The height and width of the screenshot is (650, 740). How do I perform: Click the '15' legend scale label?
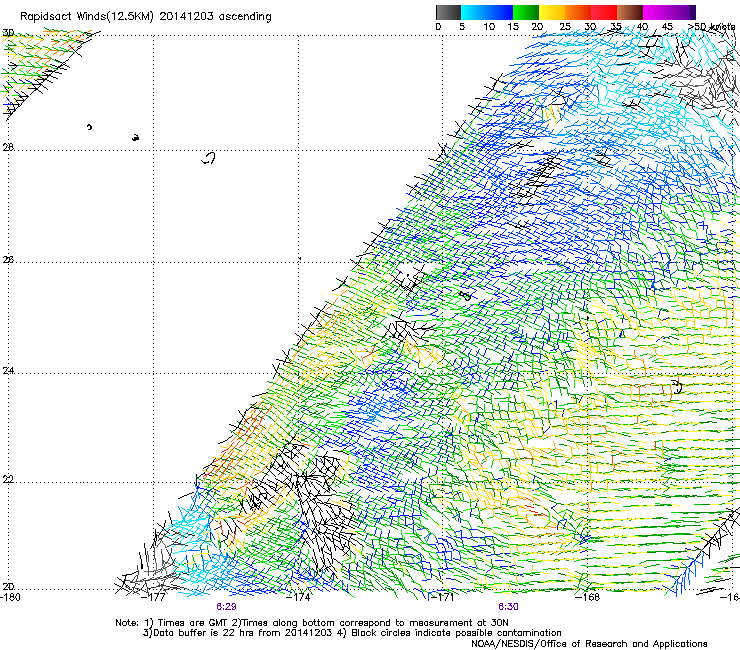tap(513, 26)
